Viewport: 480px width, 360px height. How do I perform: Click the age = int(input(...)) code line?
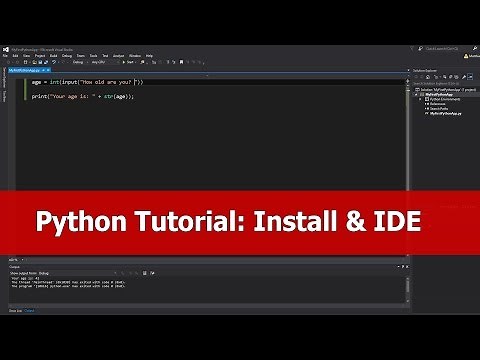point(87,82)
